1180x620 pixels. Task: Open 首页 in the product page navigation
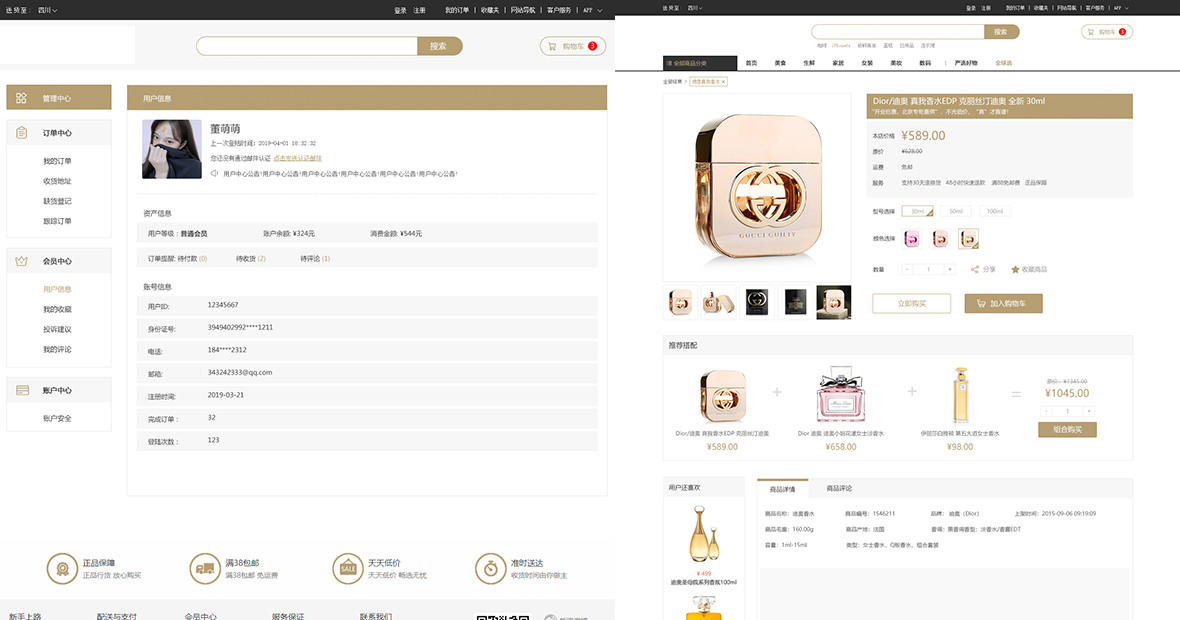coord(751,63)
